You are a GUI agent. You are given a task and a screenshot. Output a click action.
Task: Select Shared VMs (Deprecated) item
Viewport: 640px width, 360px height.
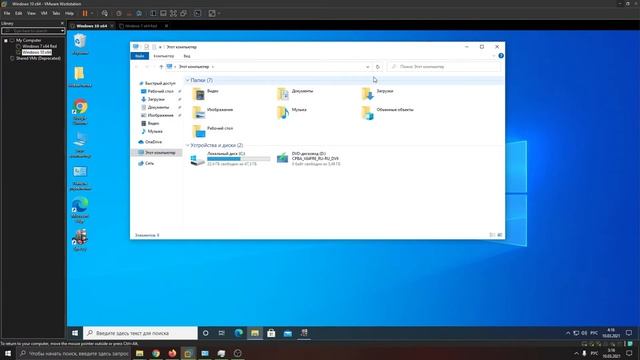coord(38,58)
